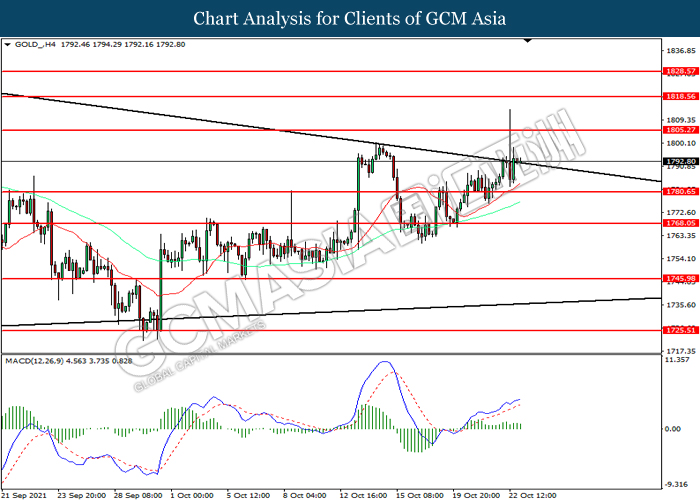This screenshot has width=700, height=500.
Task: Click the MACD(12,26,9) indicator label
Action: coord(34,361)
